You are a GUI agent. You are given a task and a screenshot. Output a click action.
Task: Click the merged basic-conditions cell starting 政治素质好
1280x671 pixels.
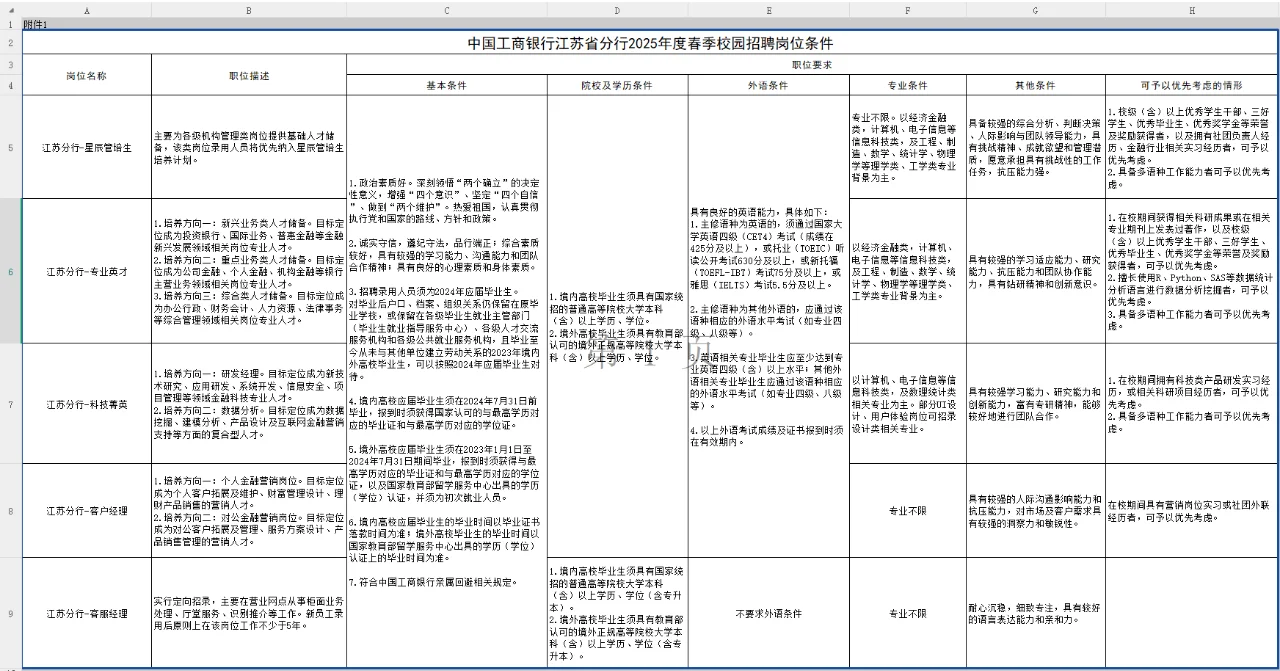tap(447, 381)
